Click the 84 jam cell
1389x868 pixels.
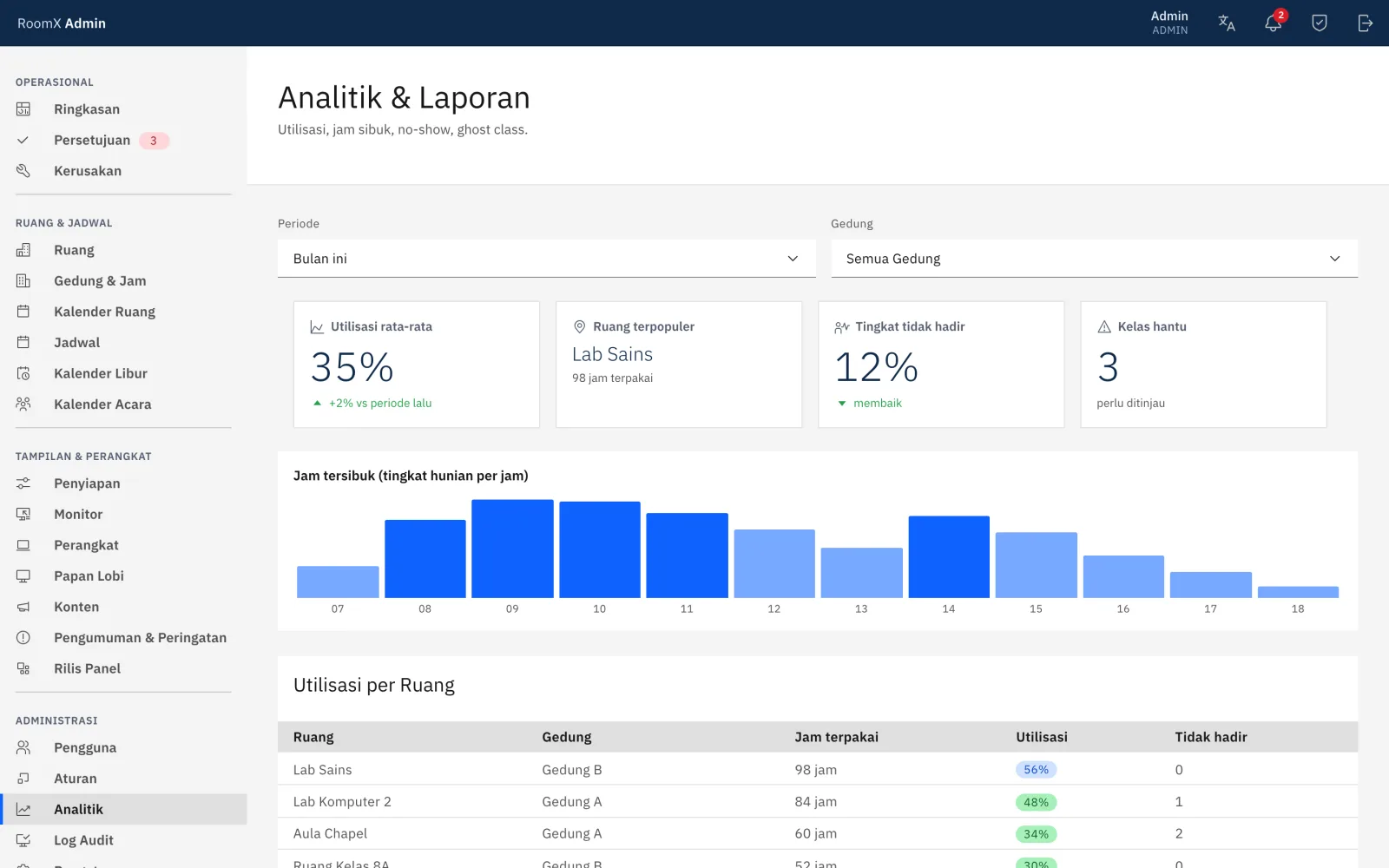pos(816,802)
